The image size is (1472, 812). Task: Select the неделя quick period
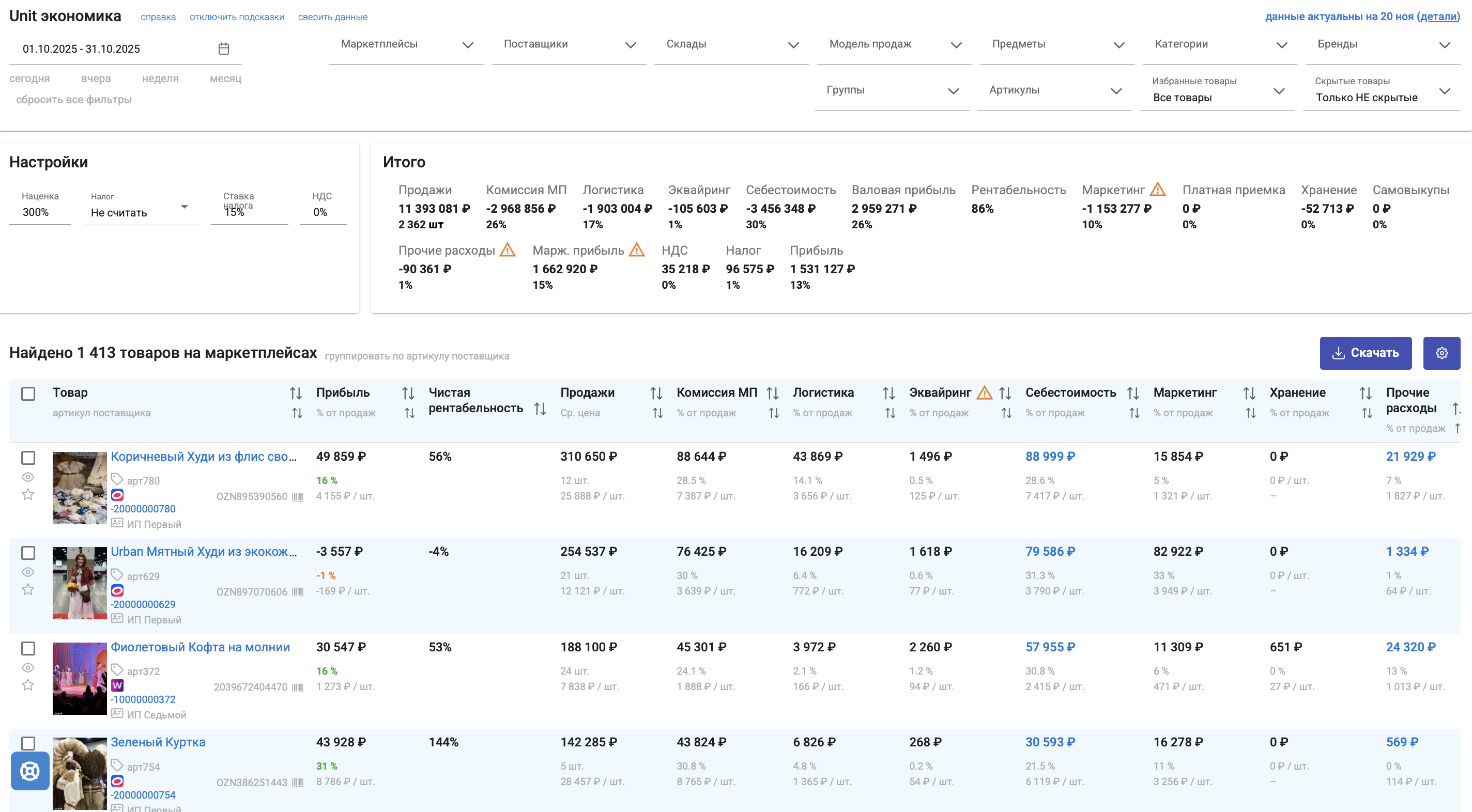pos(160,78)
